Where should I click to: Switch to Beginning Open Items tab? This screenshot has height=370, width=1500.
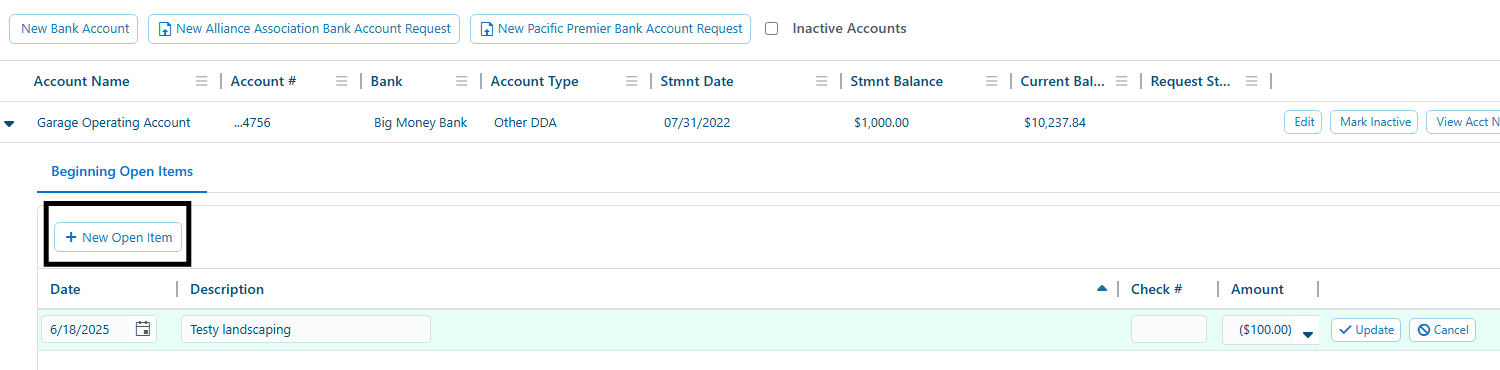coord(122,171)
